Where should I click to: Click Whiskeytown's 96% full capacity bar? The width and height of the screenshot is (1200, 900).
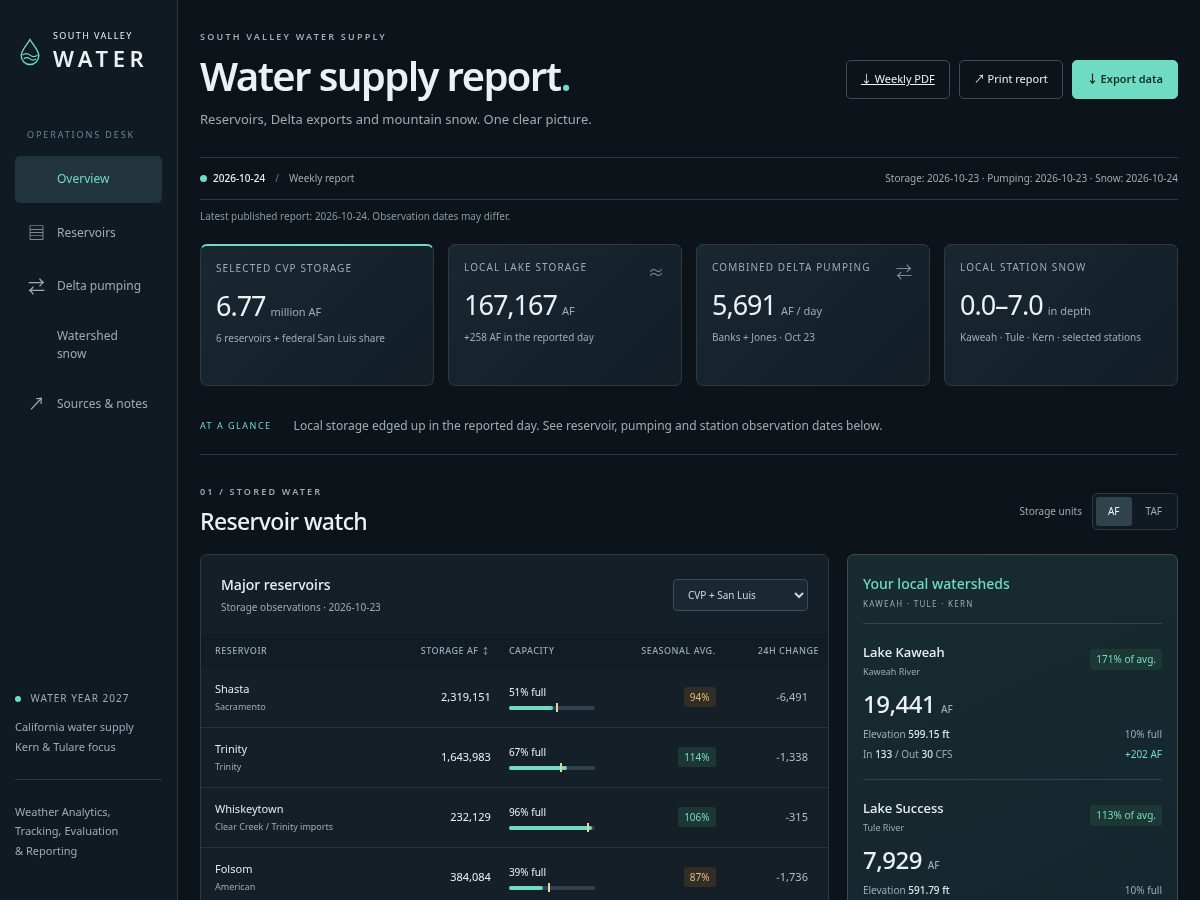tap(552, 828)
